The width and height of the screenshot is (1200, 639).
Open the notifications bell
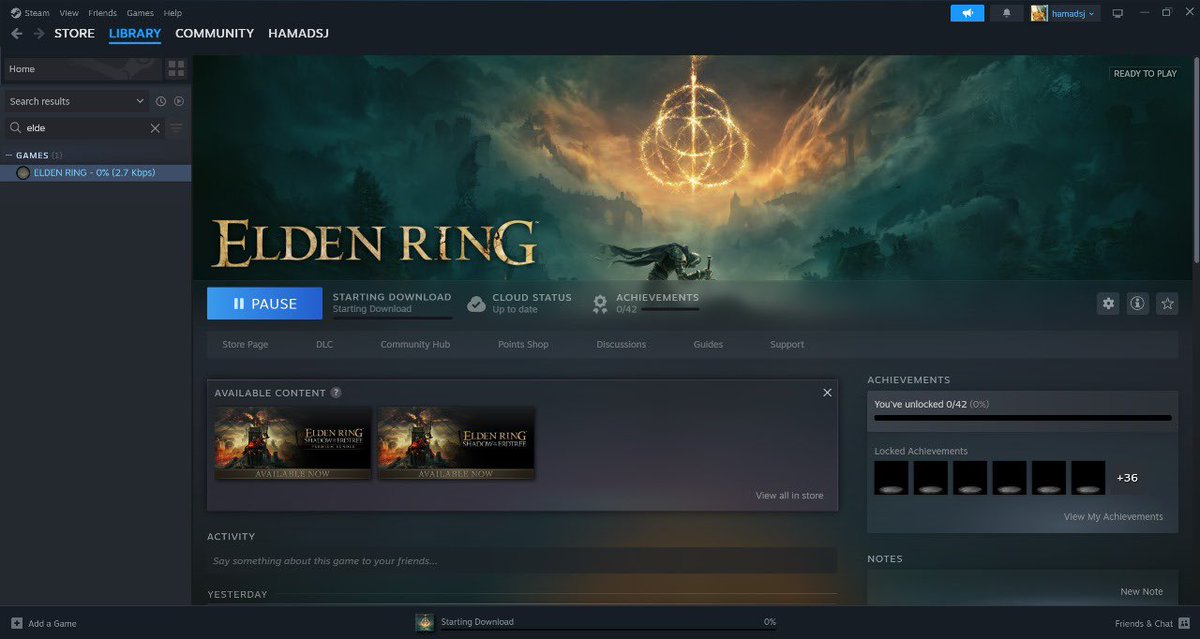pos(1005,13)
